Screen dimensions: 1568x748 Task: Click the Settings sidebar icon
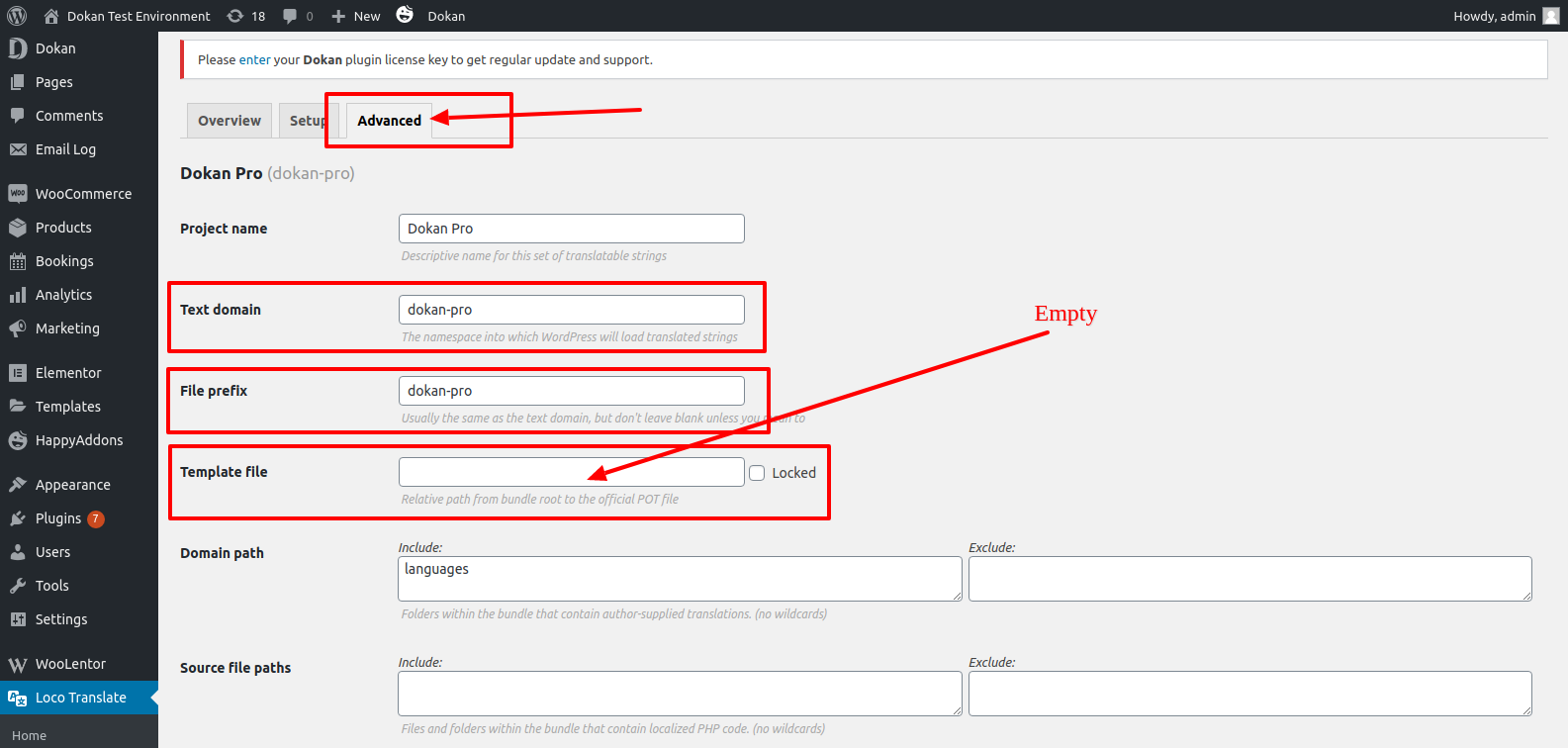tap(18, 619)
